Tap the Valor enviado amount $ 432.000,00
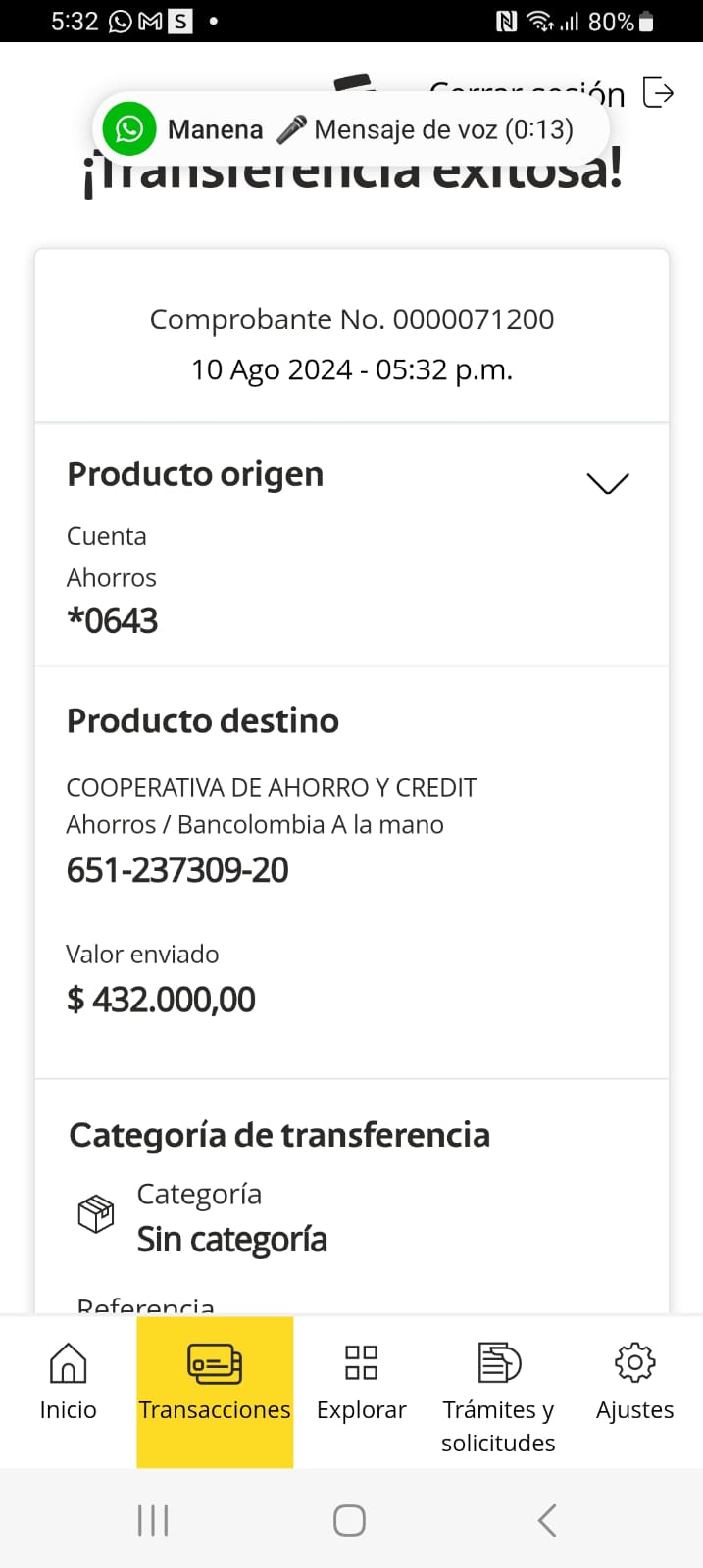 point(161,1000)
